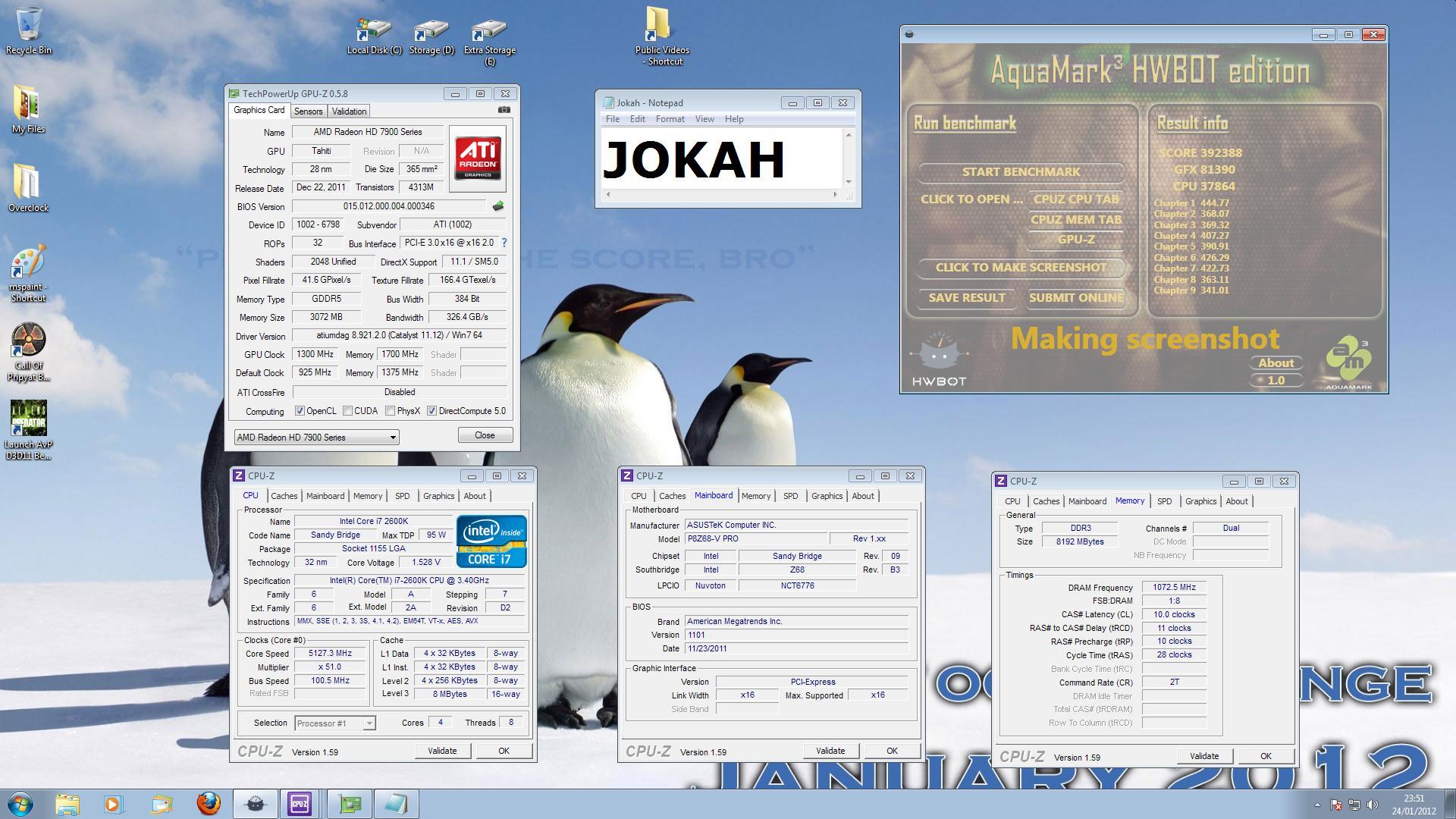
Task: Click the BIOS Version field in GPU-Z
Action: point(389,206)
